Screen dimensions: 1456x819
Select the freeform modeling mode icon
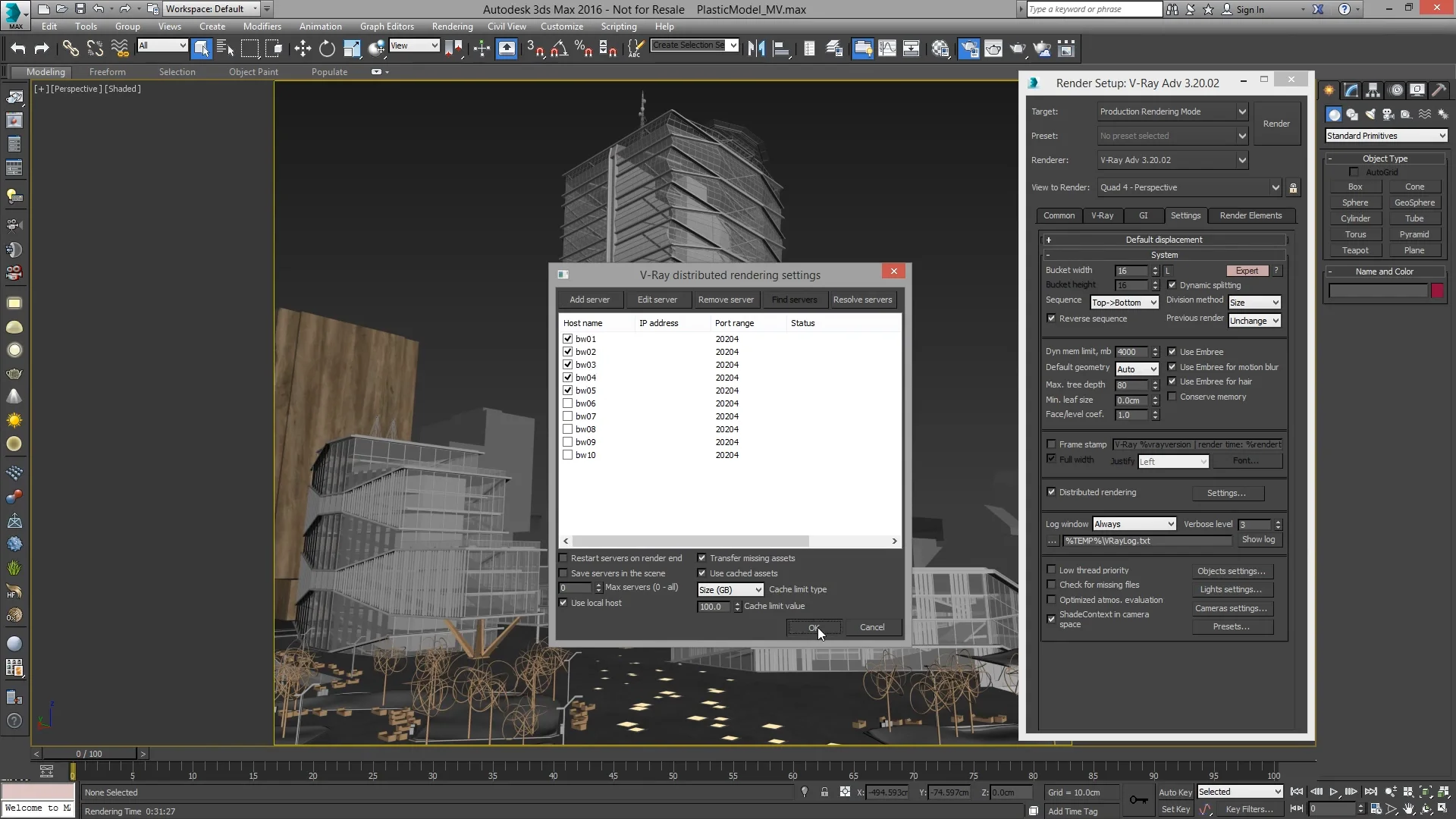107,71
